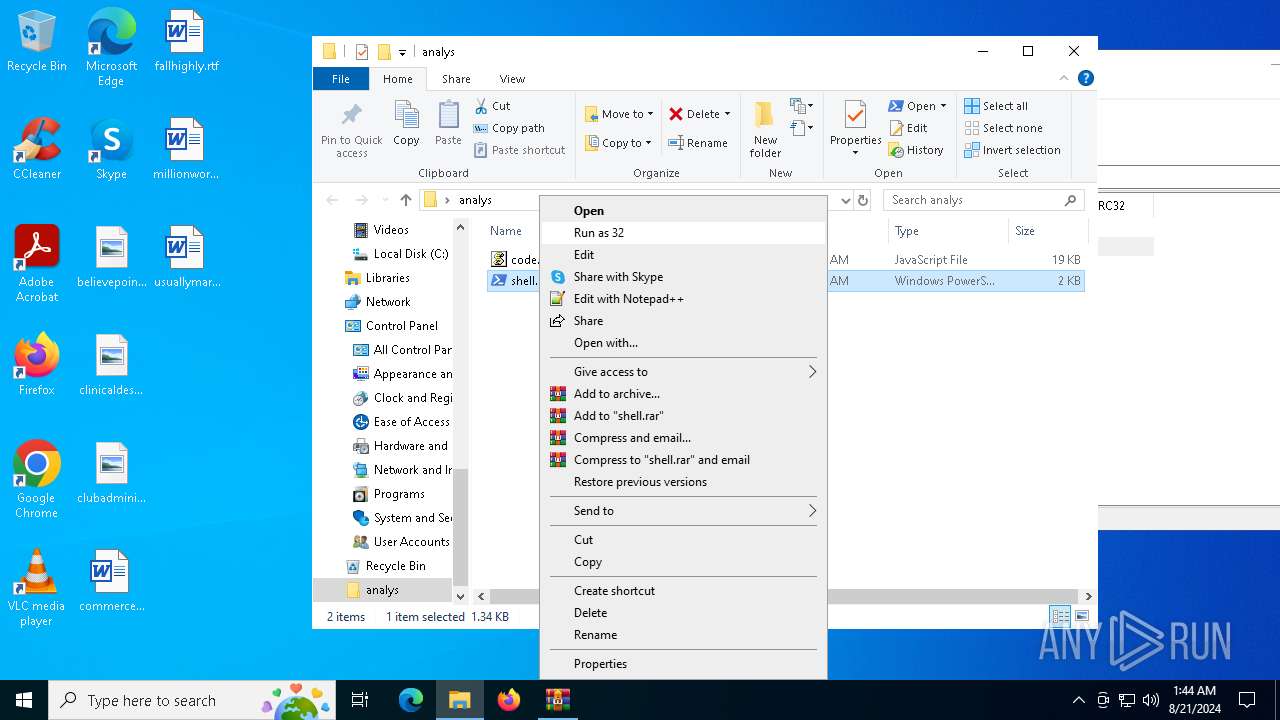Open WinRAR from the taskbar
1280x720 pixels.
coord(557,700)
